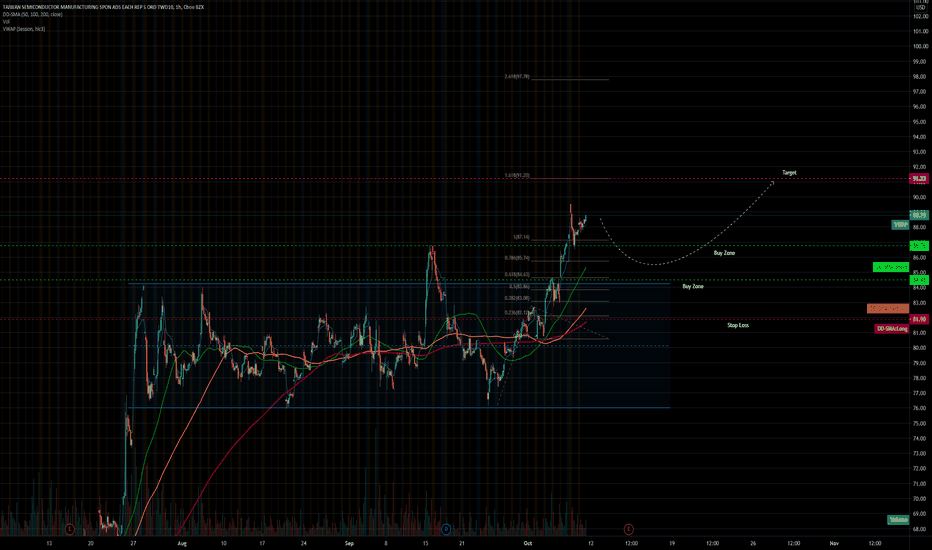Open the earnings E marker in mid-July
This screenshot has width=932, height=550.
[70, 529]
